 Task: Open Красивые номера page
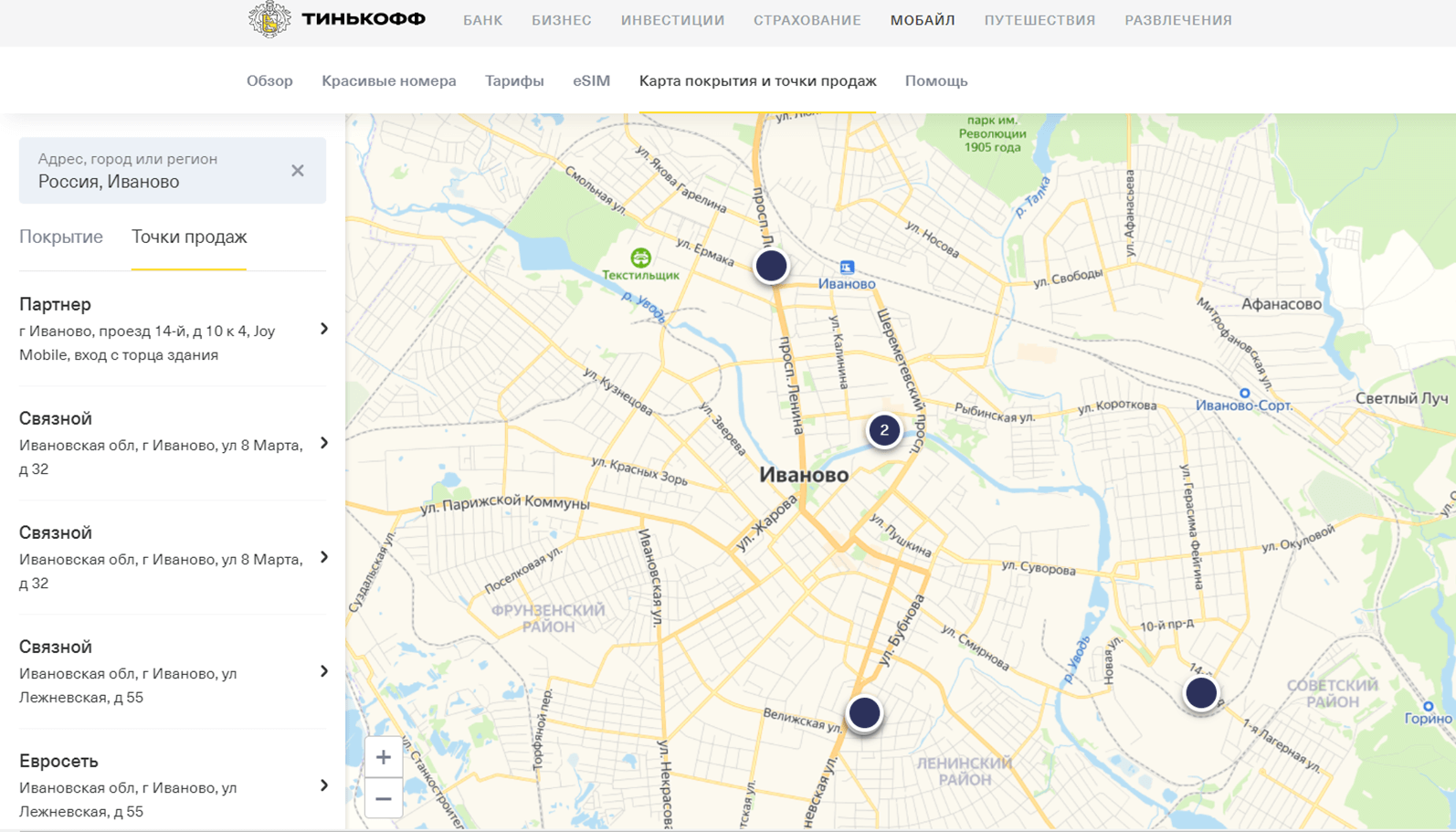pyautogui.click(x=389, y=80)
